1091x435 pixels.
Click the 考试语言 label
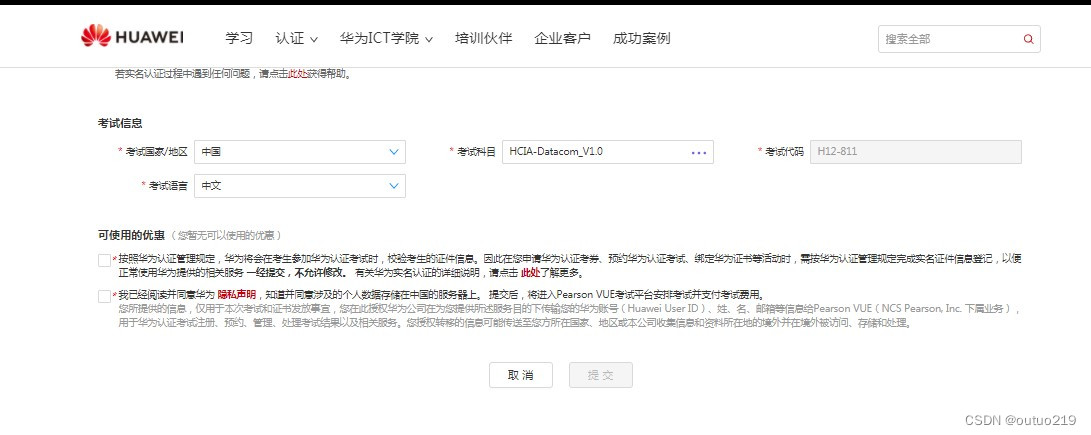[168, 186]
